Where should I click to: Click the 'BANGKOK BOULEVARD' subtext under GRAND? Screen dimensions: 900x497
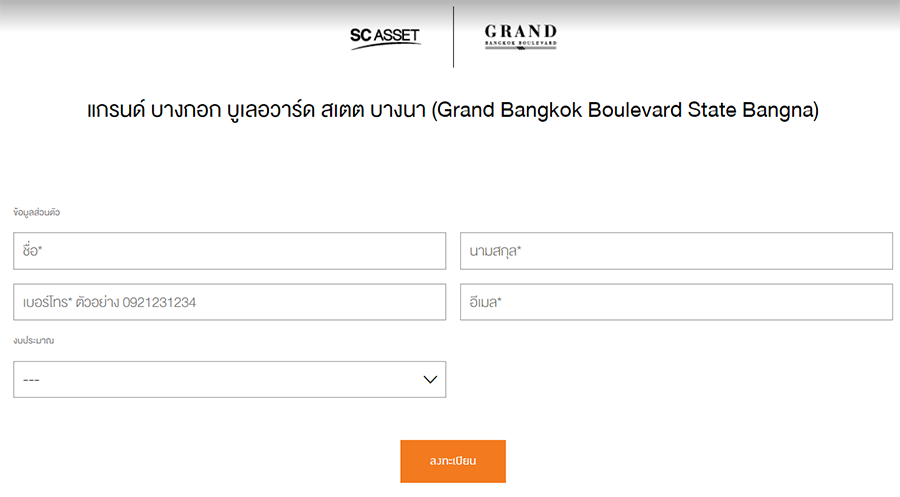click(x=520, y=44)
